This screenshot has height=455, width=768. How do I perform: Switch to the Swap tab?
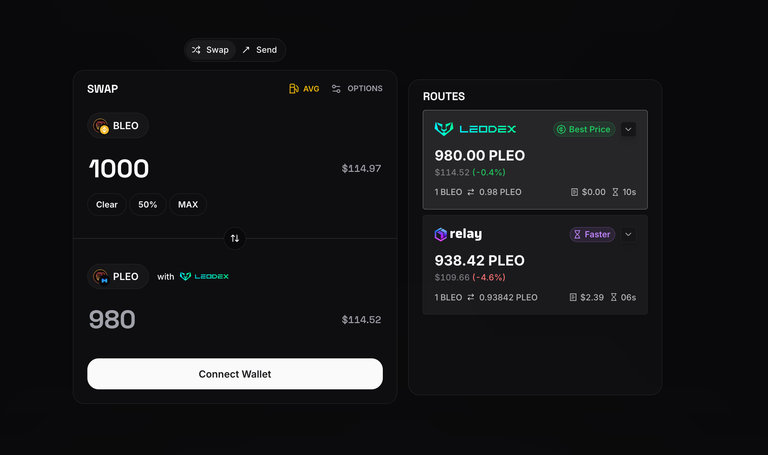[210, 50]
